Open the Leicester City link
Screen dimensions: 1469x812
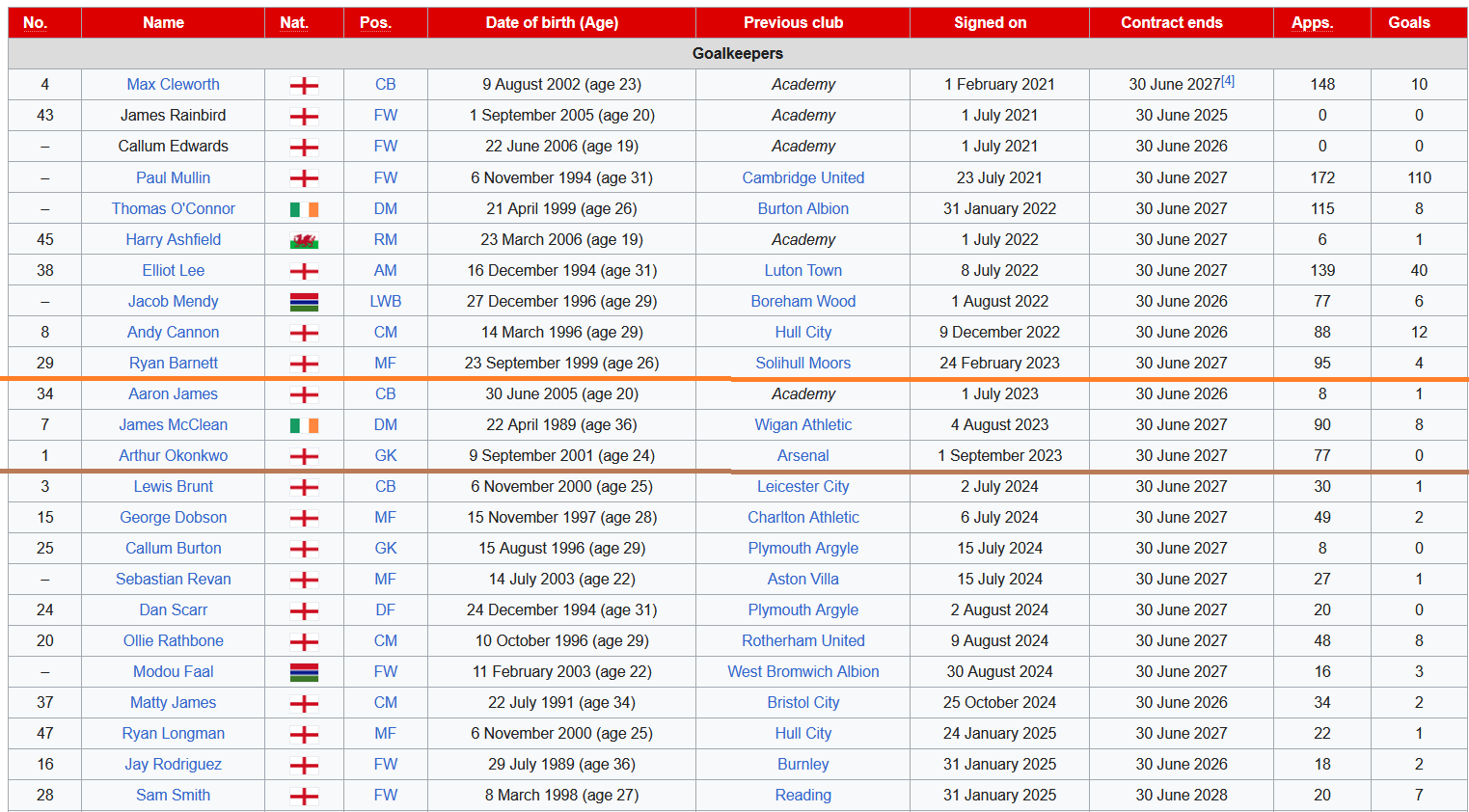tap(803, 486)
